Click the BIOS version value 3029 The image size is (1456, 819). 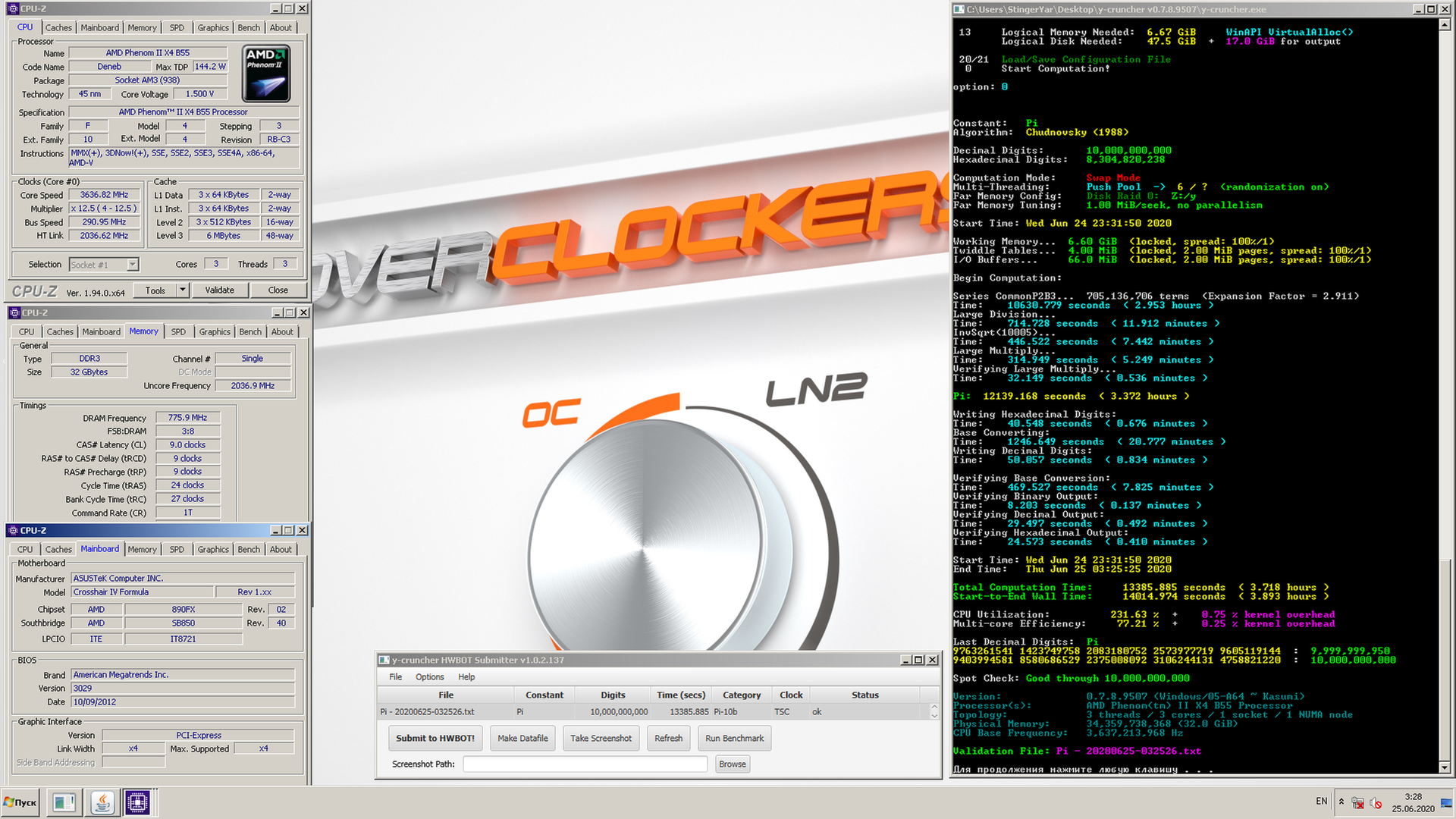pos(182,689)
